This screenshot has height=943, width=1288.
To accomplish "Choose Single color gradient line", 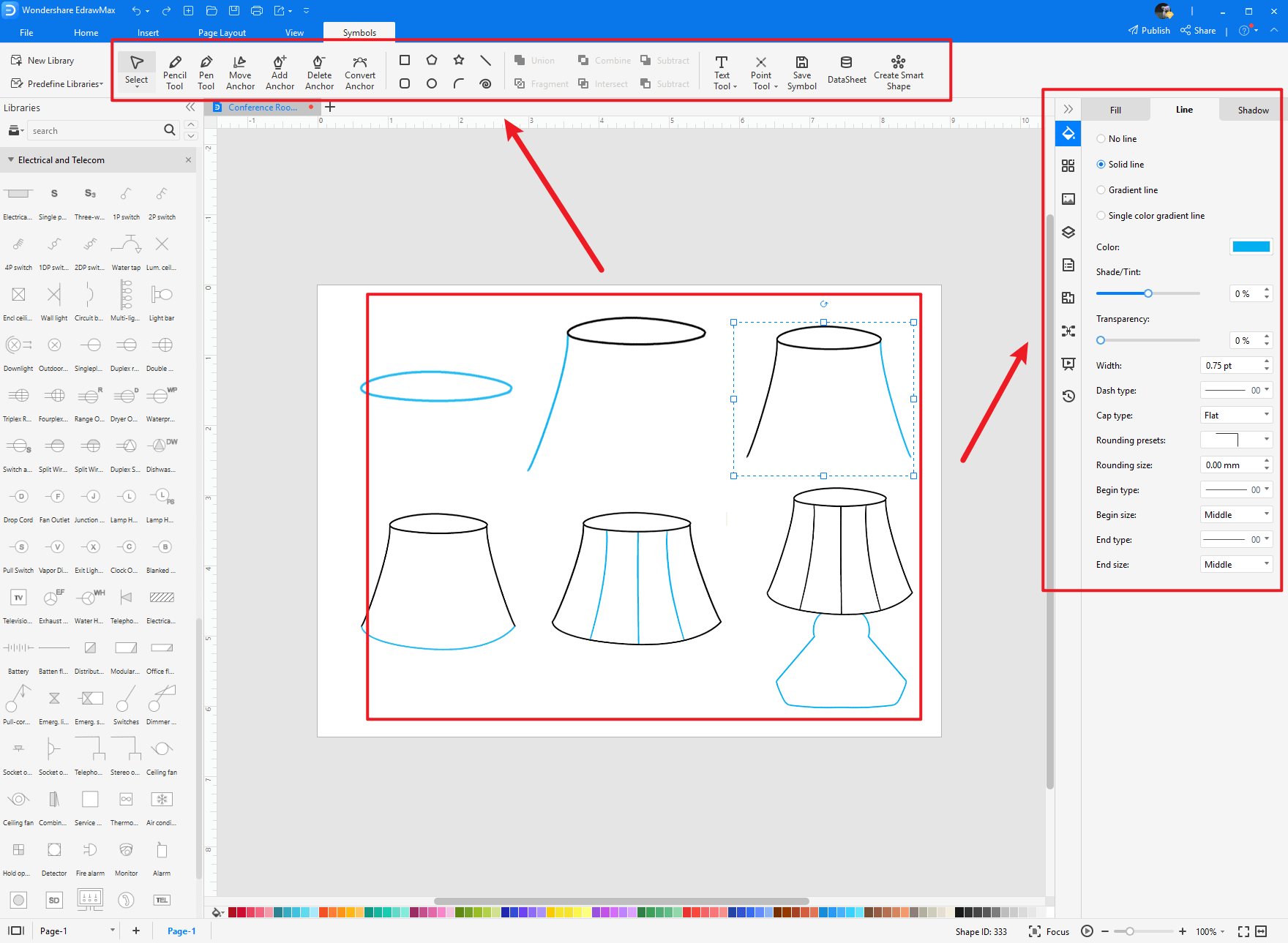I will pos(1101,216).
